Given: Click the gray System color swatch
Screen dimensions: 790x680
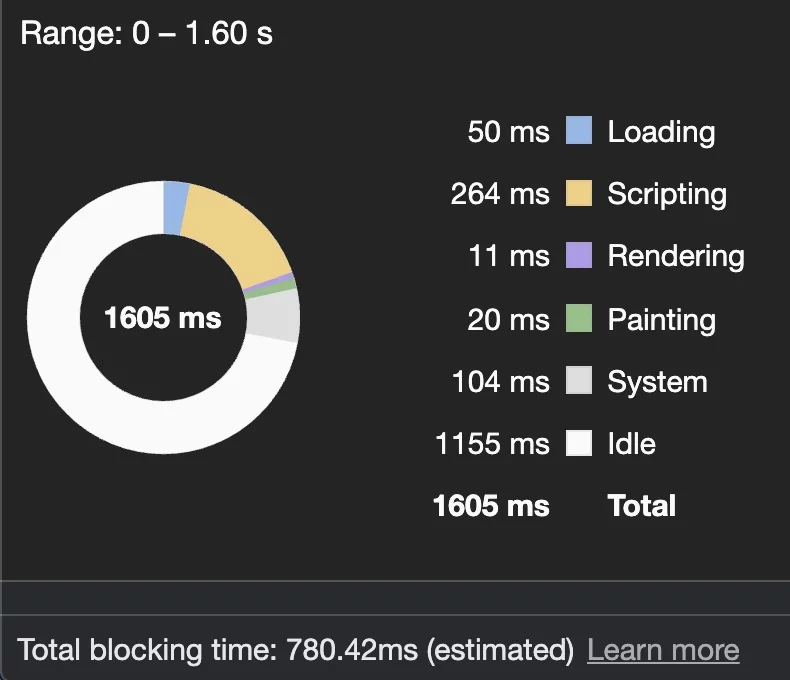Looking at the screenshot, I should pos(579,381).
